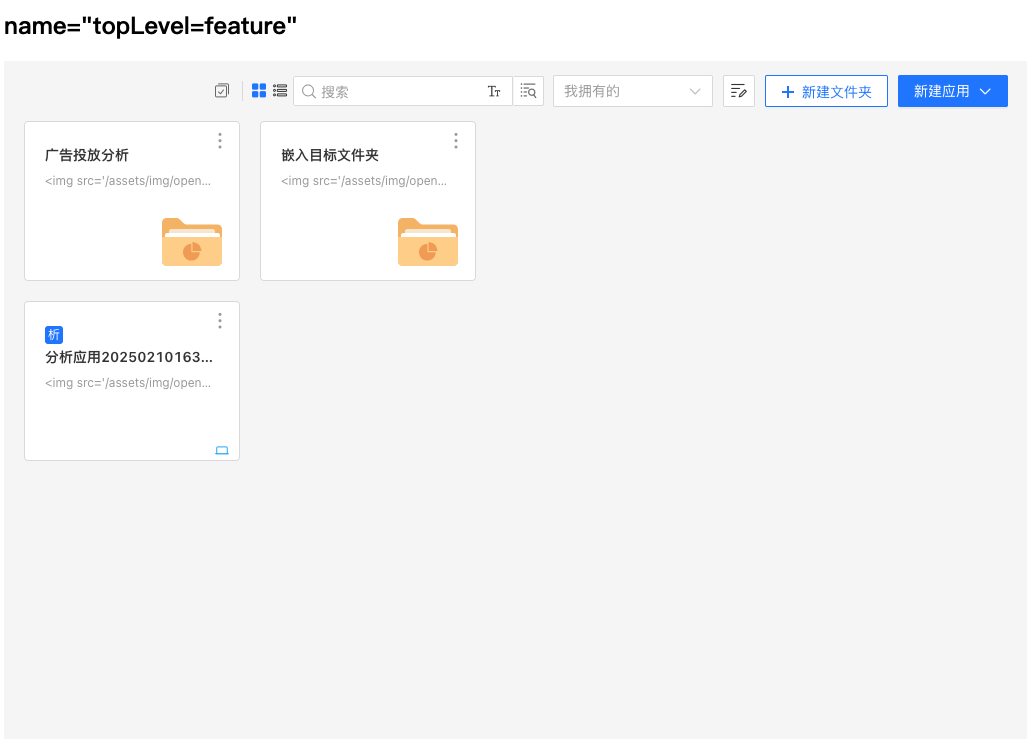Click the folder icon in 嵌入目标文件夹

coord(428,242)
